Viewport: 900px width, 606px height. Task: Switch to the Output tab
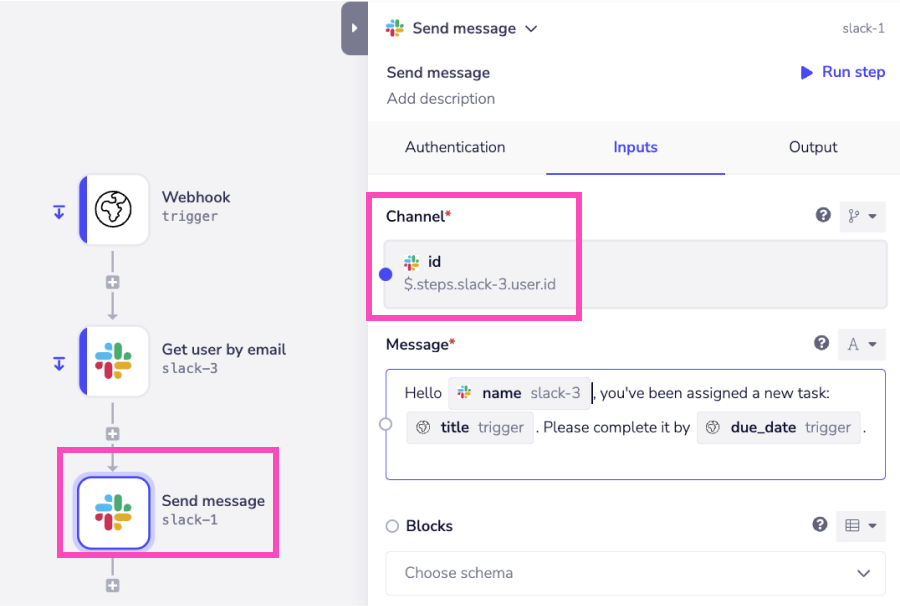pos(812,147)
